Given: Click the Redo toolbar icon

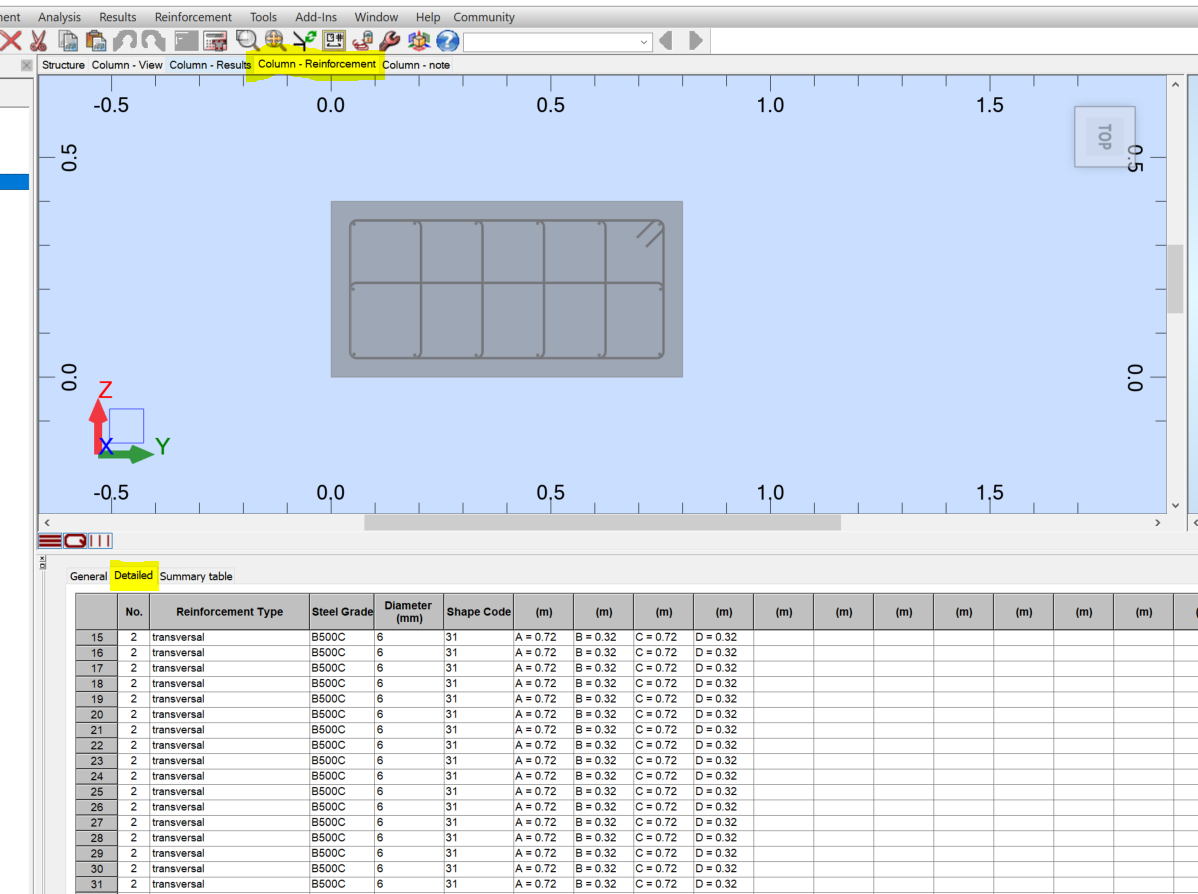Looking at the screenshot, I should pyautogui.click(x=152, y=40).
